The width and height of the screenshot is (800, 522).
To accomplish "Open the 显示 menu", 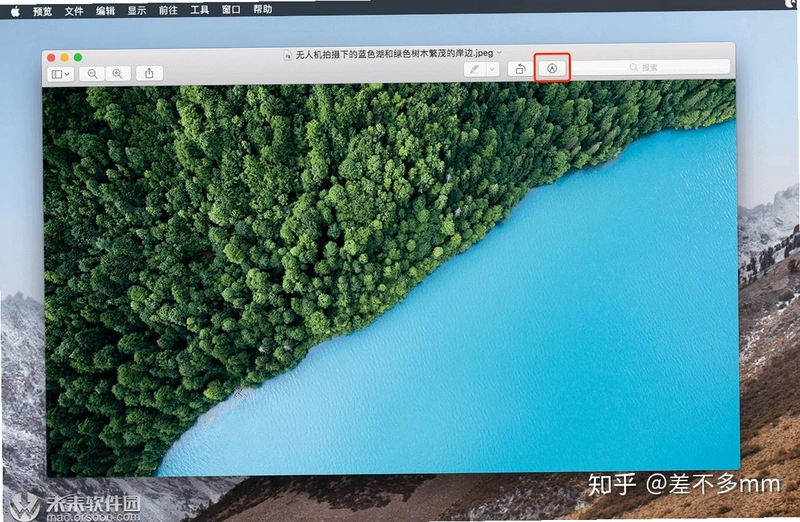I will coord(137,10).
